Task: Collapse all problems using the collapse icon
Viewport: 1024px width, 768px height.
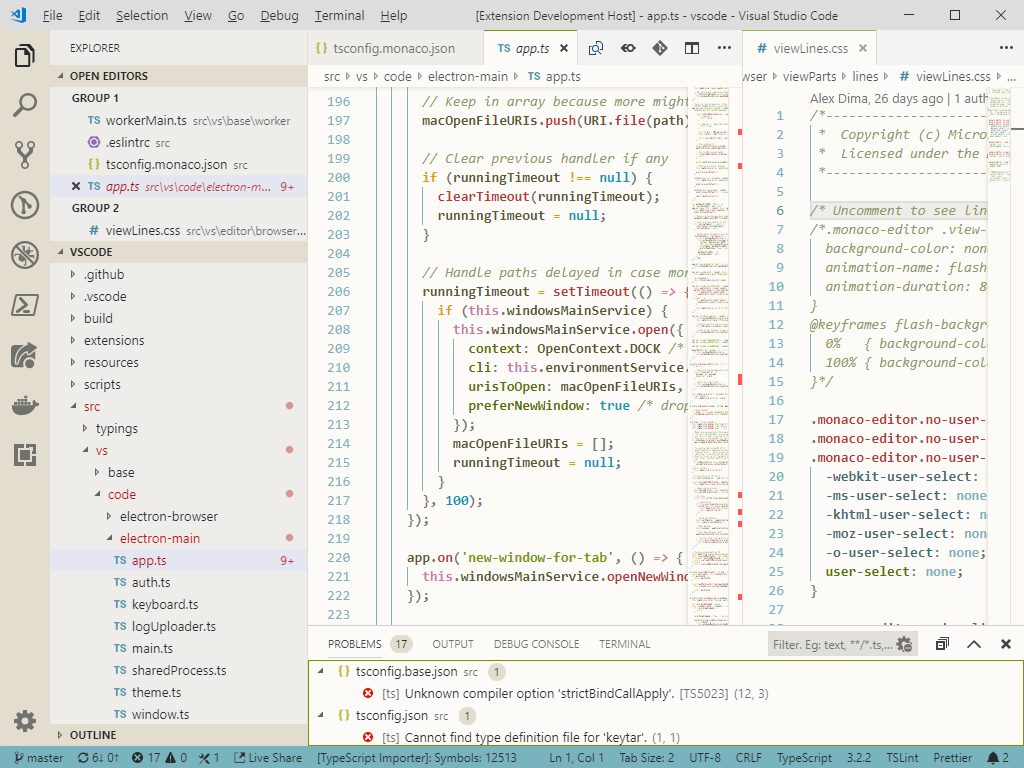Action: pyautogui.click(x=942, y=645)
